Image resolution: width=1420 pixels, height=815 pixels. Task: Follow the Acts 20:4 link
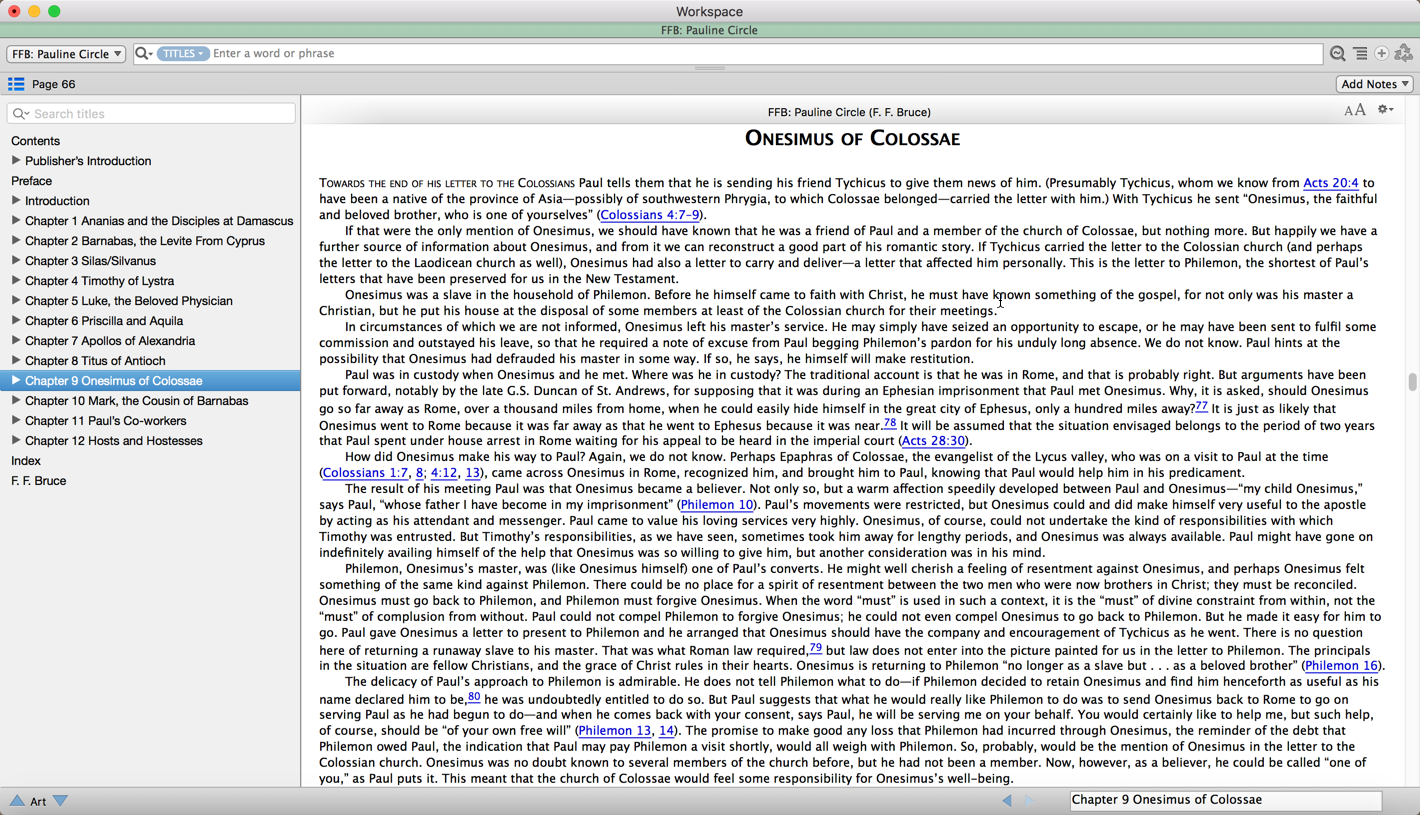1331,183
